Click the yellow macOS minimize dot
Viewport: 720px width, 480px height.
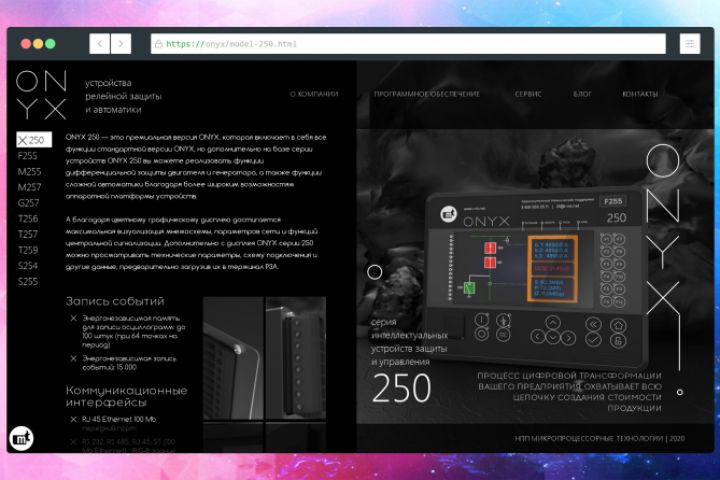(38, 44)
